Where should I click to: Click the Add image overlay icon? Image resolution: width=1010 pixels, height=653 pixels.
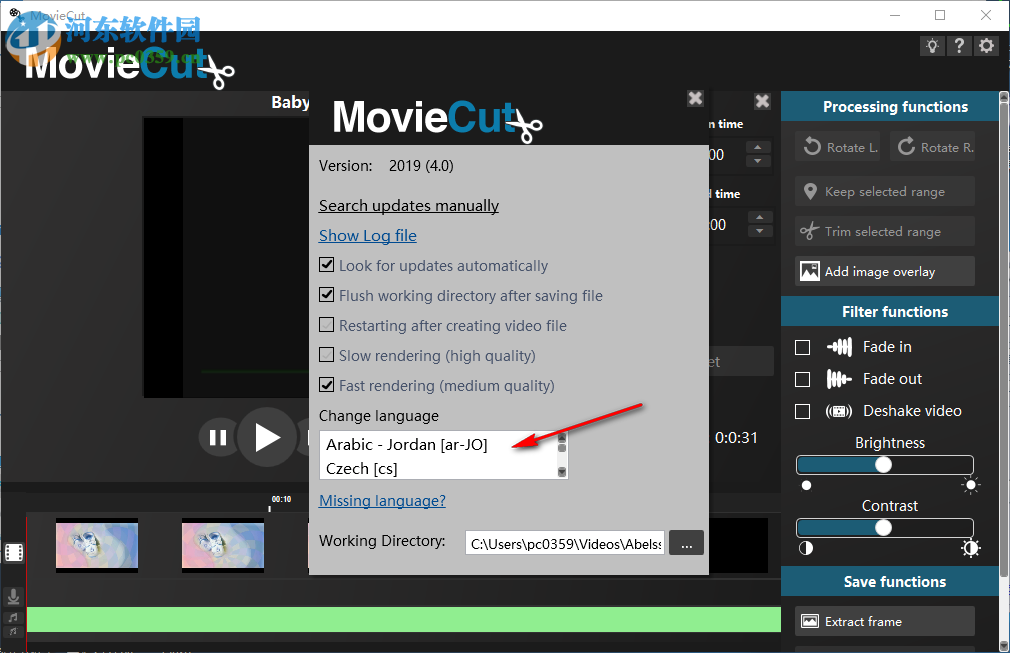point(808,271)
